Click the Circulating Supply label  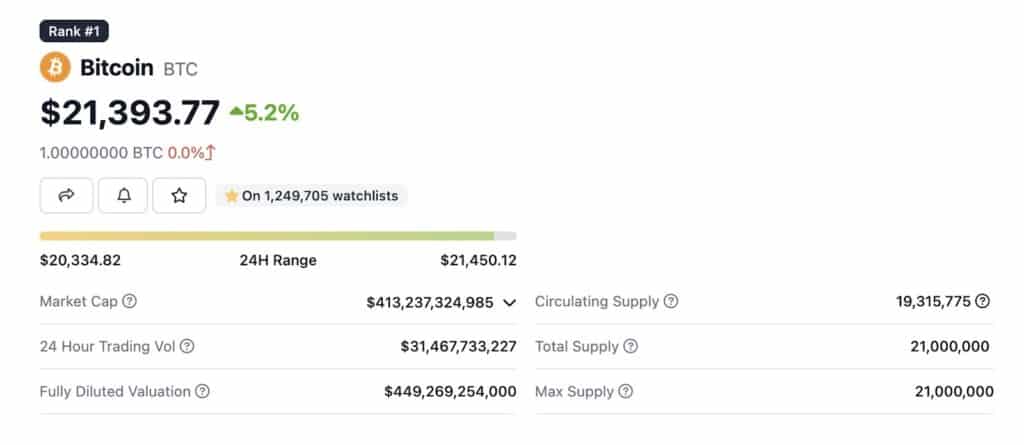tap(597, 301)
